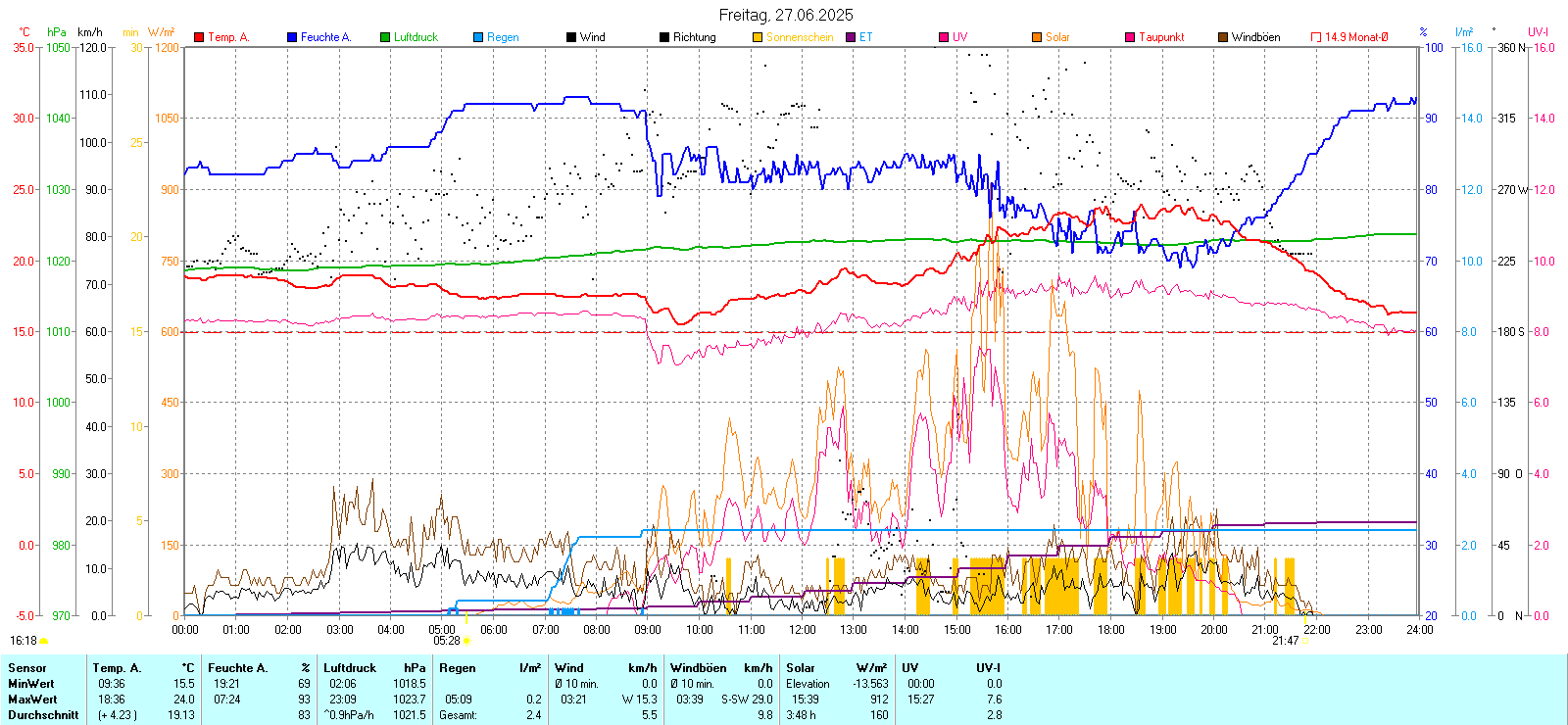Click the UV legend label
This screenshot has height=725, width=1568.
pos(959,37)
